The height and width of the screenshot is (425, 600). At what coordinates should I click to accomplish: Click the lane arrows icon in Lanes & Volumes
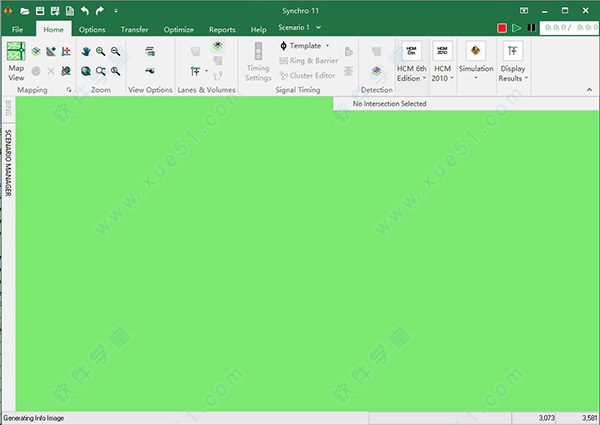[x=195, y=71]
